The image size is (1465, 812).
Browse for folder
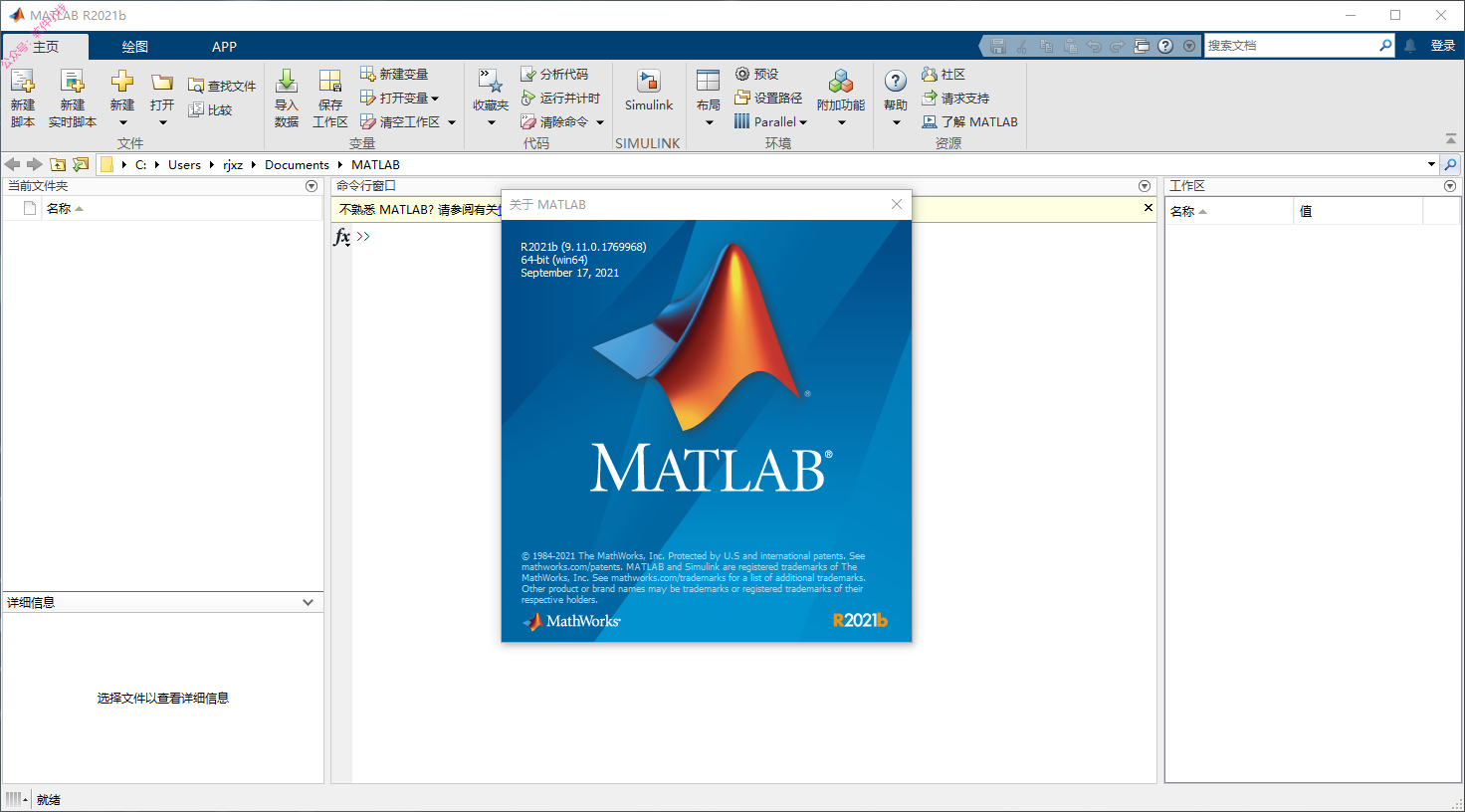(81, 164)
